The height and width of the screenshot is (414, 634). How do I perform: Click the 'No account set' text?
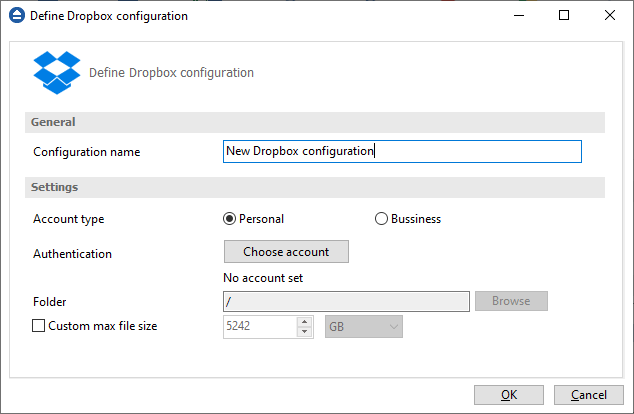(x=263, y=278)
